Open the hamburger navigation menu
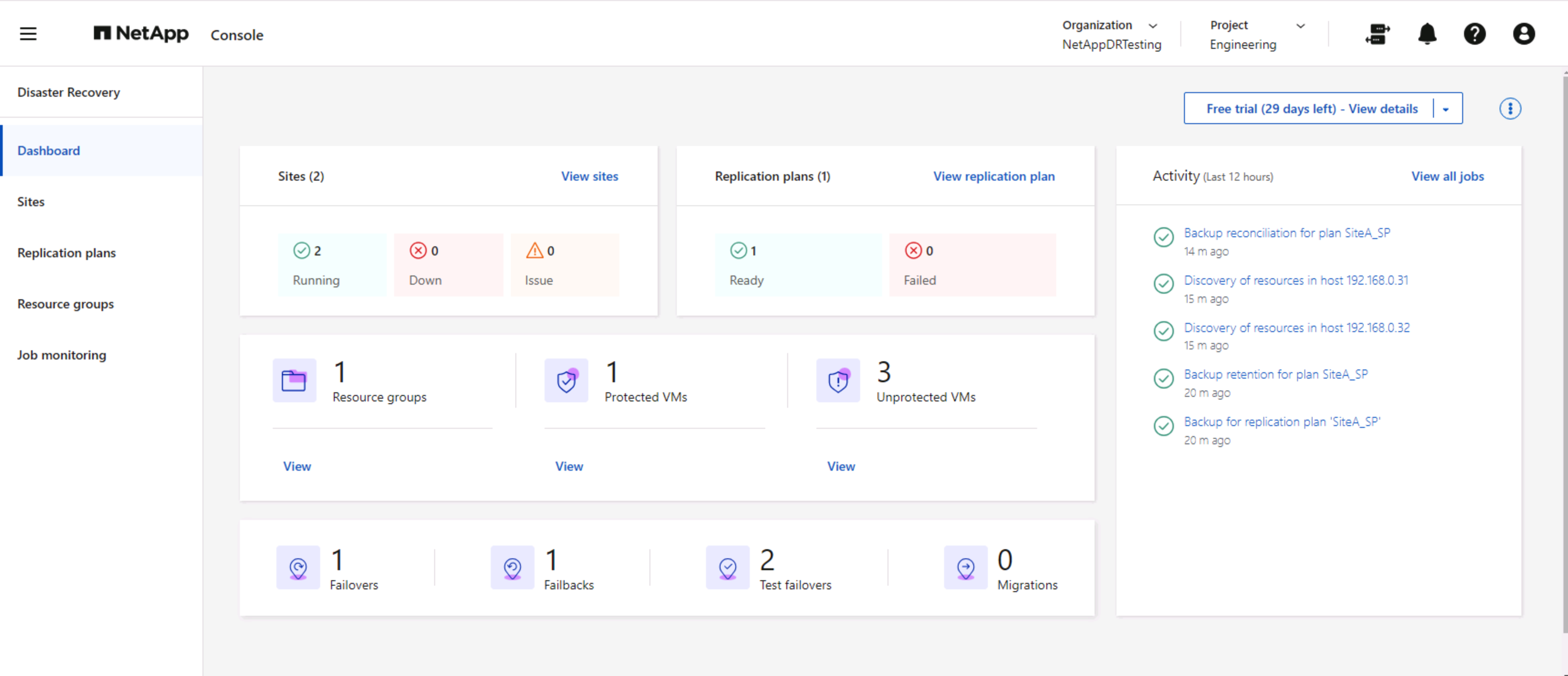This screenshot has height=676, width=1568. (x=28, y=34)
